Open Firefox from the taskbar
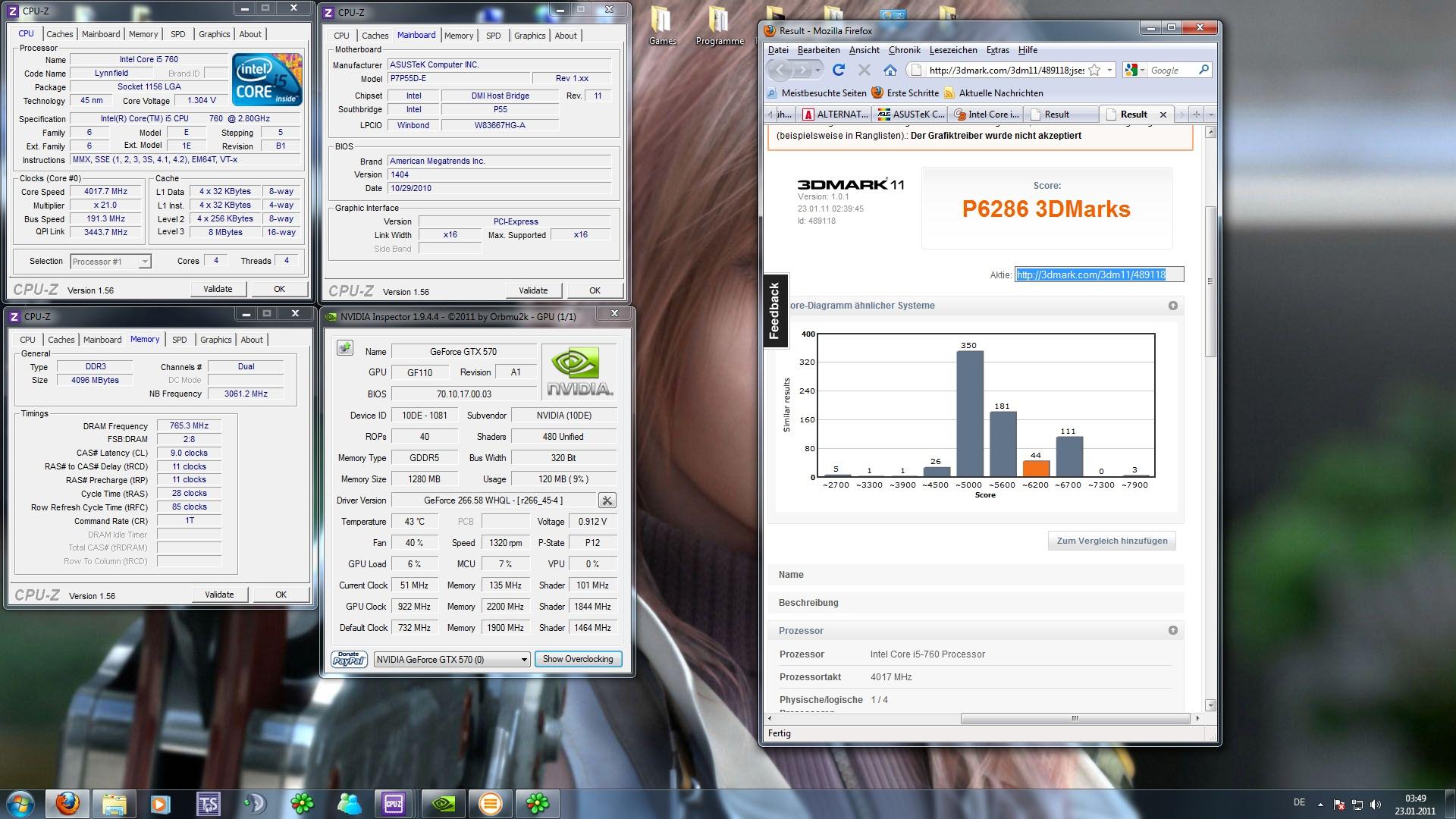 point(67,803)
